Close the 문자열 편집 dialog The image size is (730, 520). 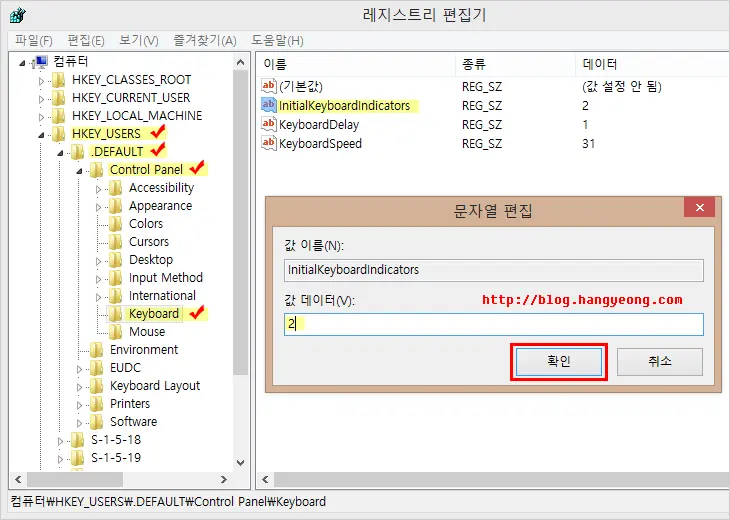point(699,208)
